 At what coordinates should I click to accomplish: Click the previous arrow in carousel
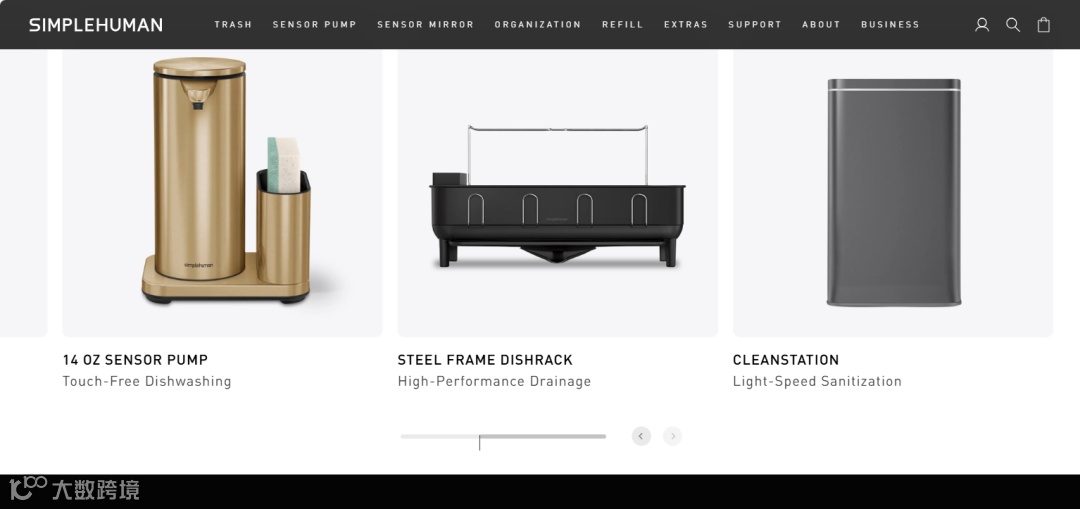641,436
